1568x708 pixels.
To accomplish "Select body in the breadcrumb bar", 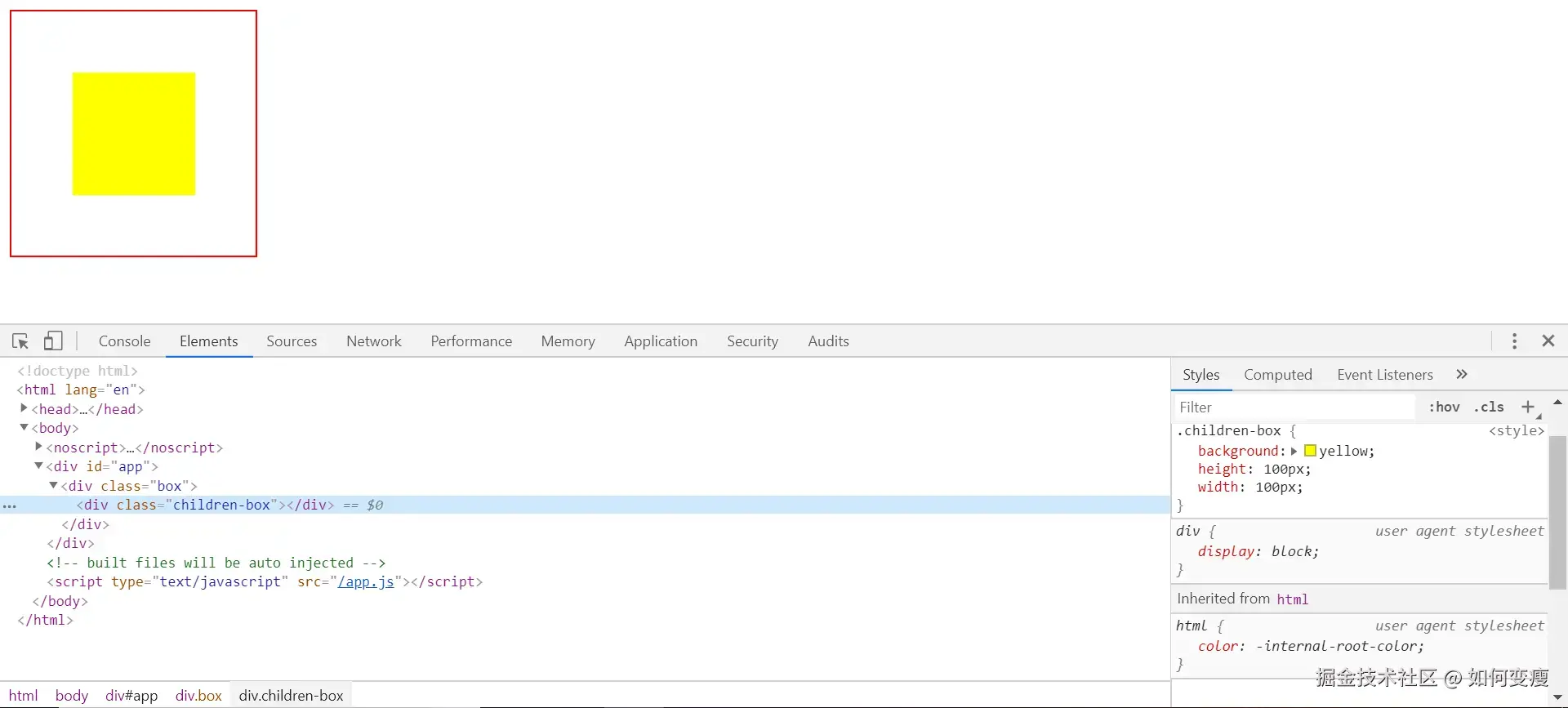I will tap(72, 696).
